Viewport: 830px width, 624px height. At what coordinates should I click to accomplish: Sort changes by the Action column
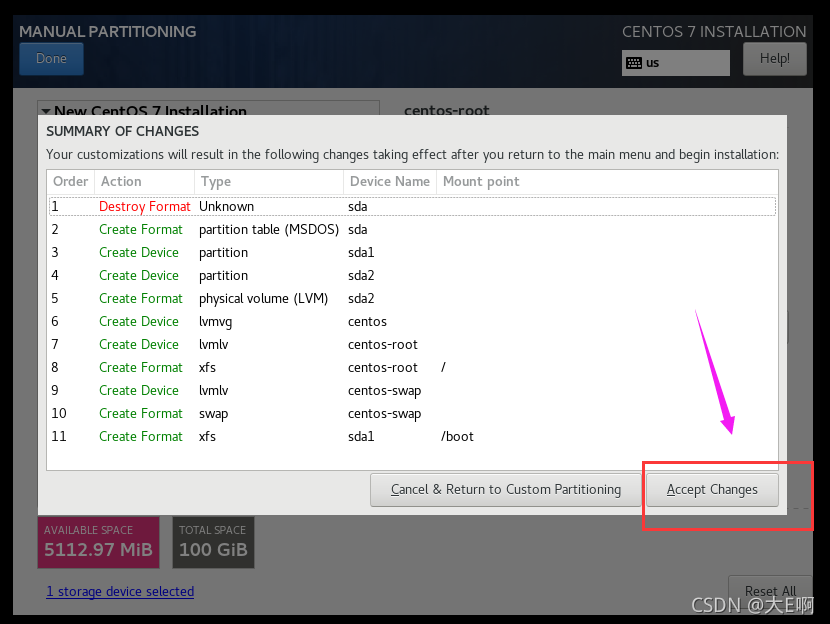click(x=124, y=181)
